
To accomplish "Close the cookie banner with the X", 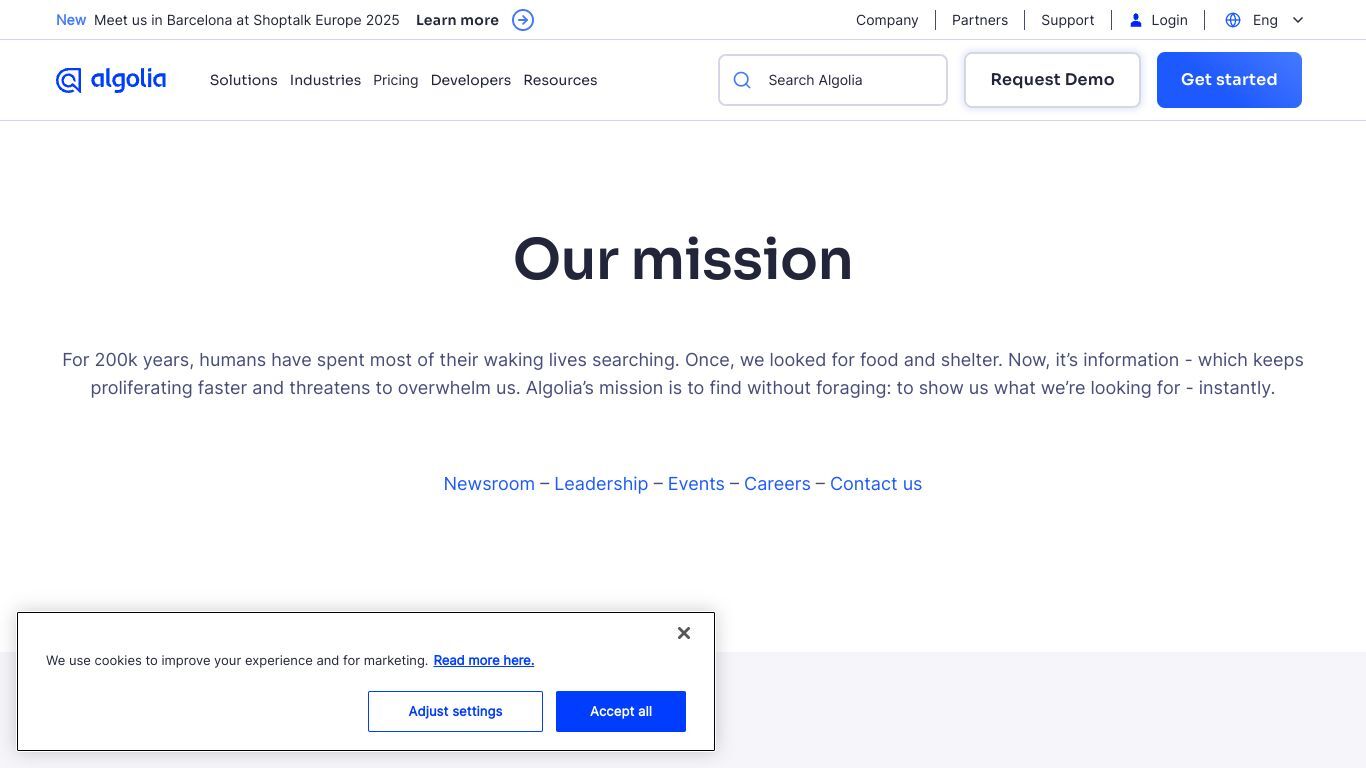I will [684, 633].
